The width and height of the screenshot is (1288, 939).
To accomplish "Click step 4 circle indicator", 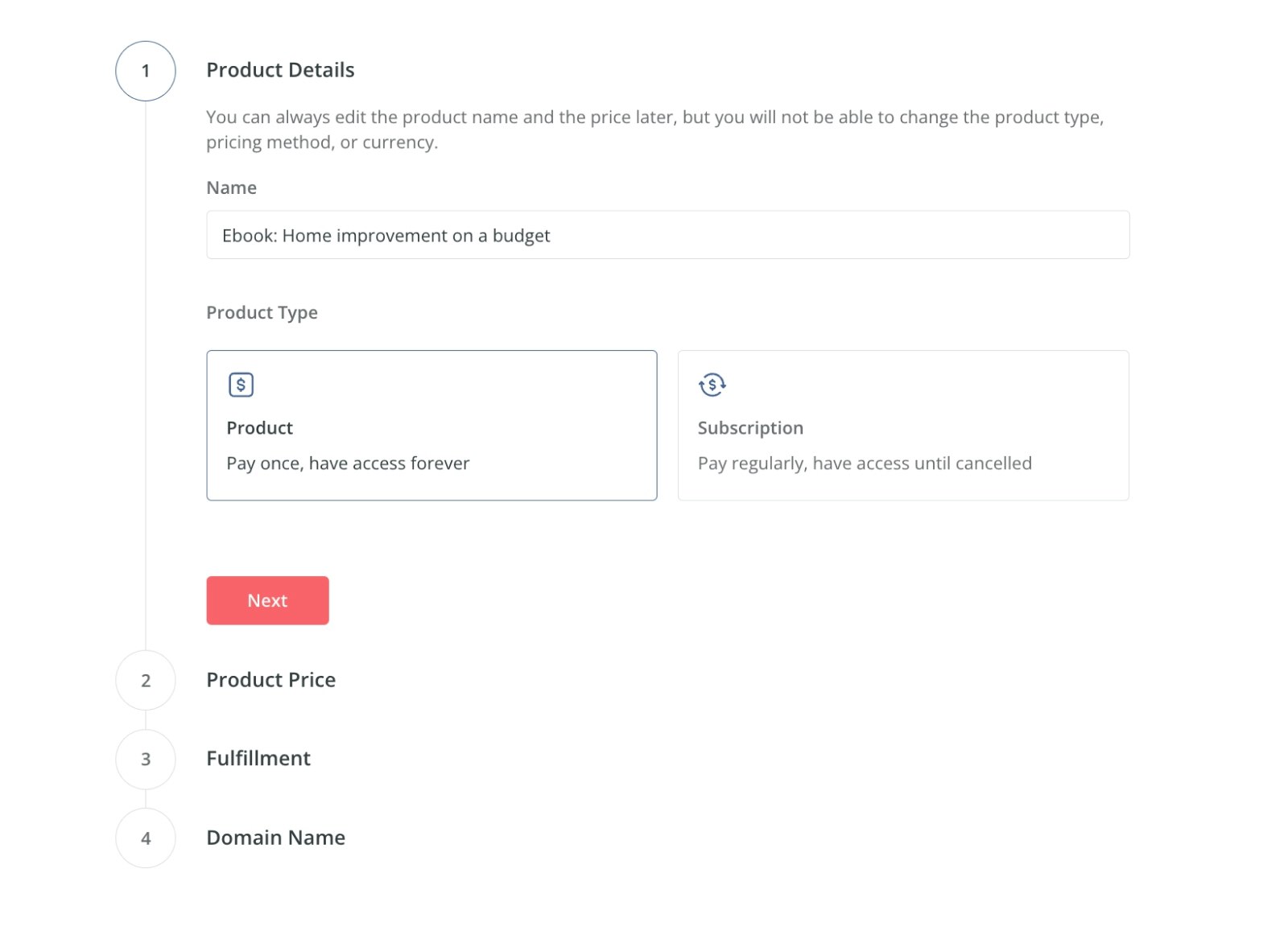I will (146, 838).
